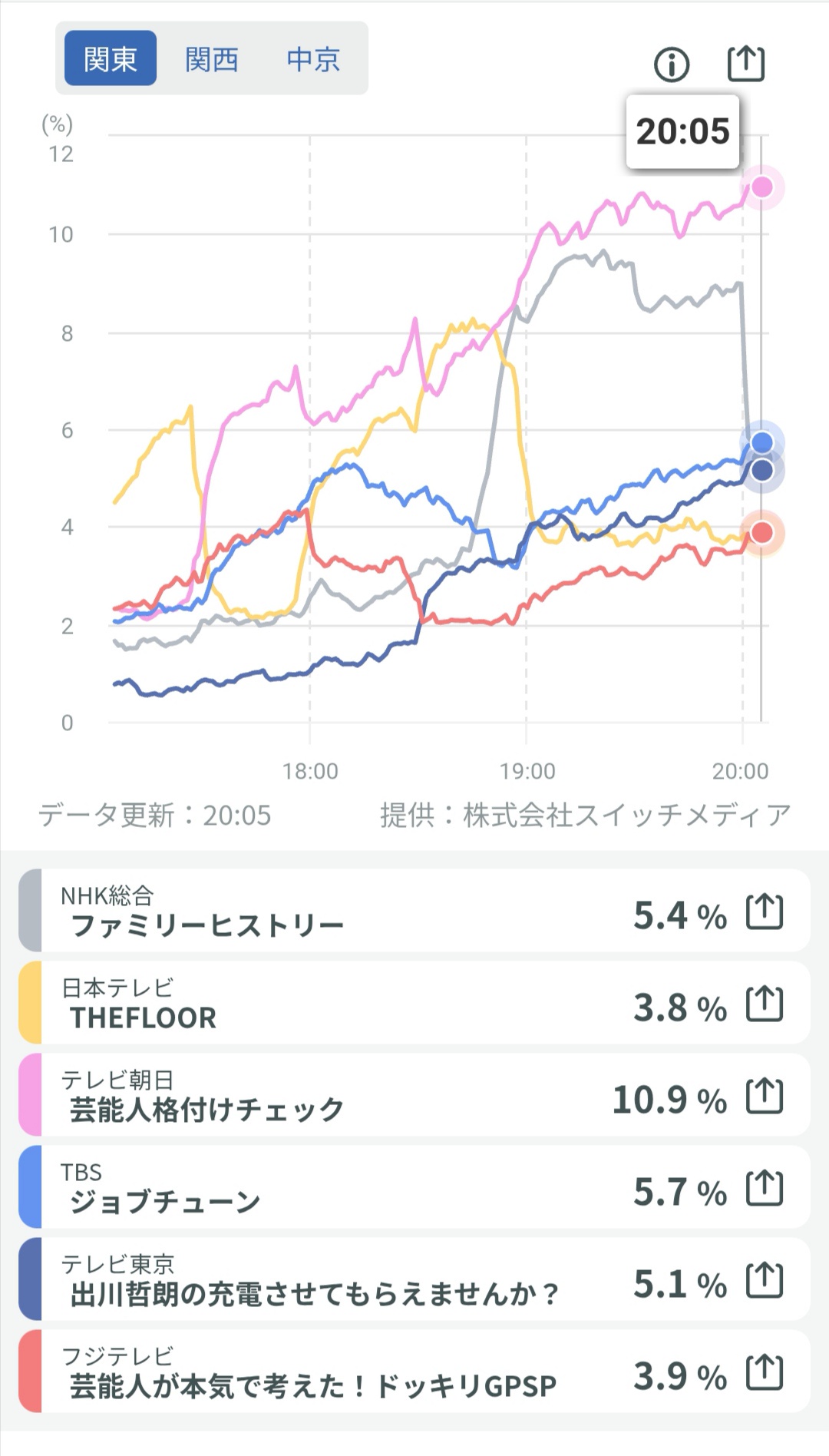Share the フジテレビ ドッキリGPSP rating
This screenshot has width=829, height=1456.
pos(765,1373)
